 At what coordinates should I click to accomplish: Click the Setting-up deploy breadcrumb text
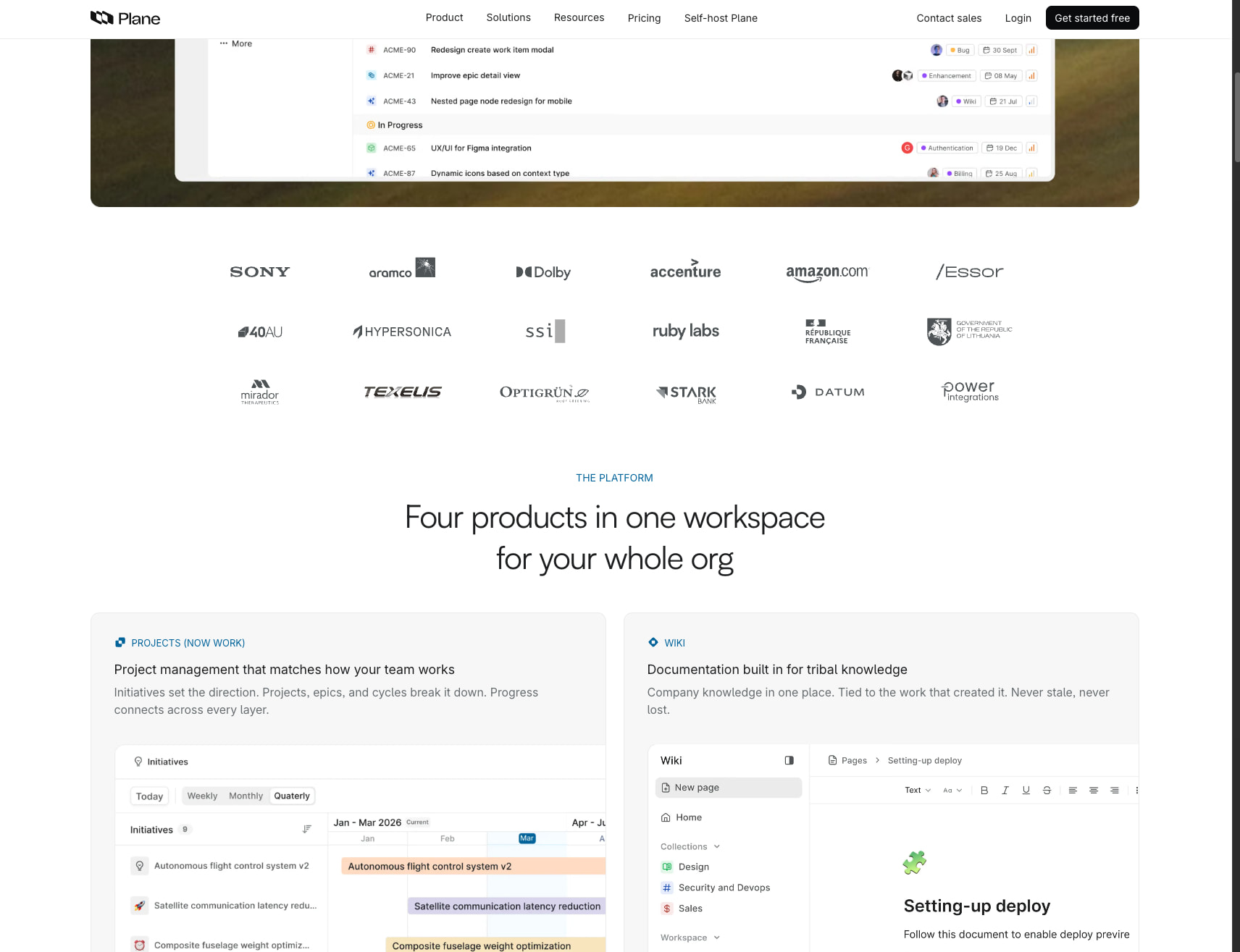tap(924, 760)
